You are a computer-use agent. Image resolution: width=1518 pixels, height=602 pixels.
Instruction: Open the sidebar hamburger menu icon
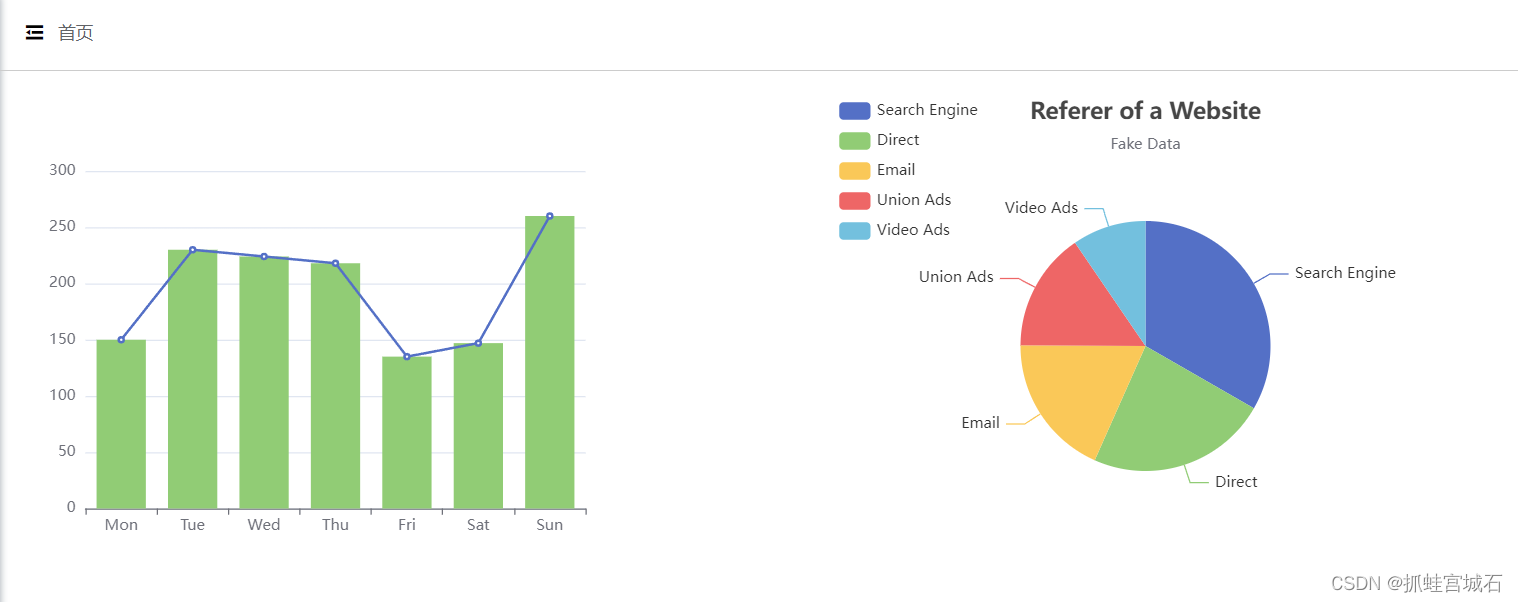[34, 31]
